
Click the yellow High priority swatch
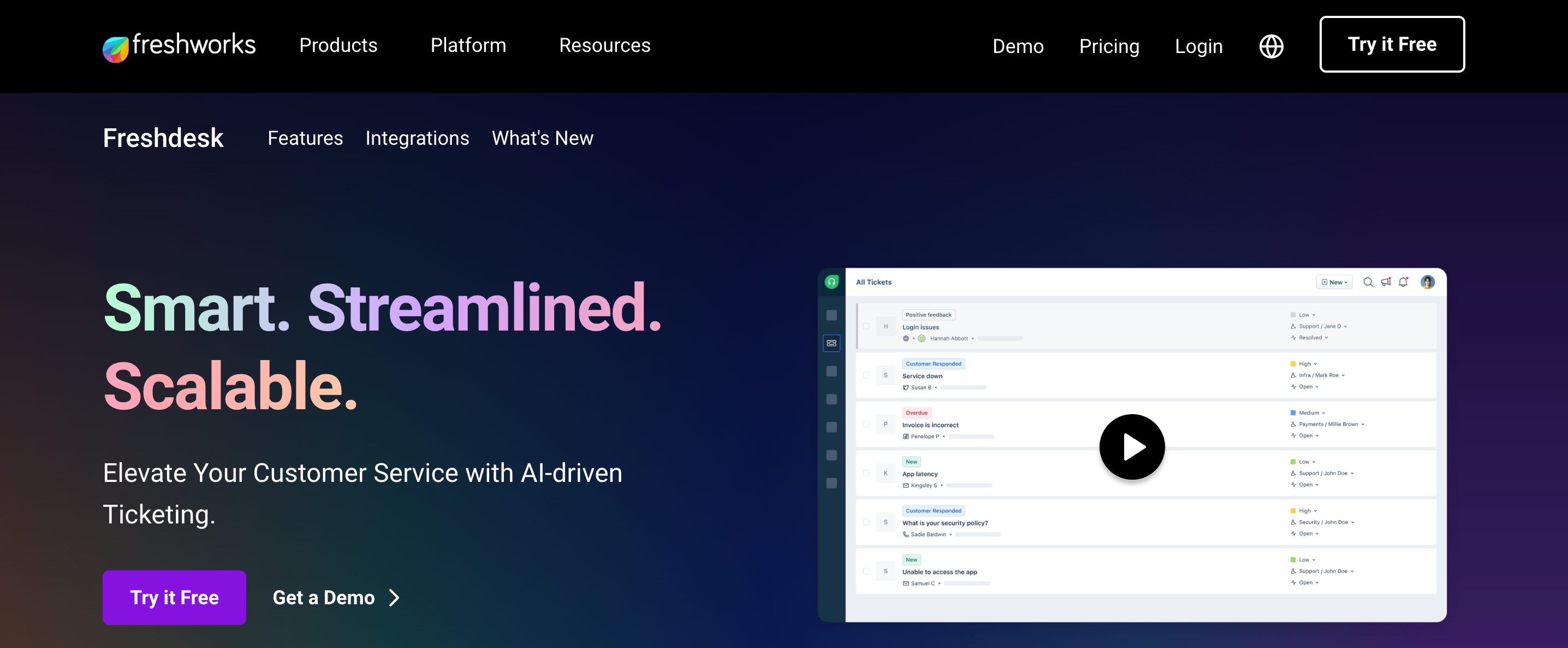click(x=1293, y=363)
